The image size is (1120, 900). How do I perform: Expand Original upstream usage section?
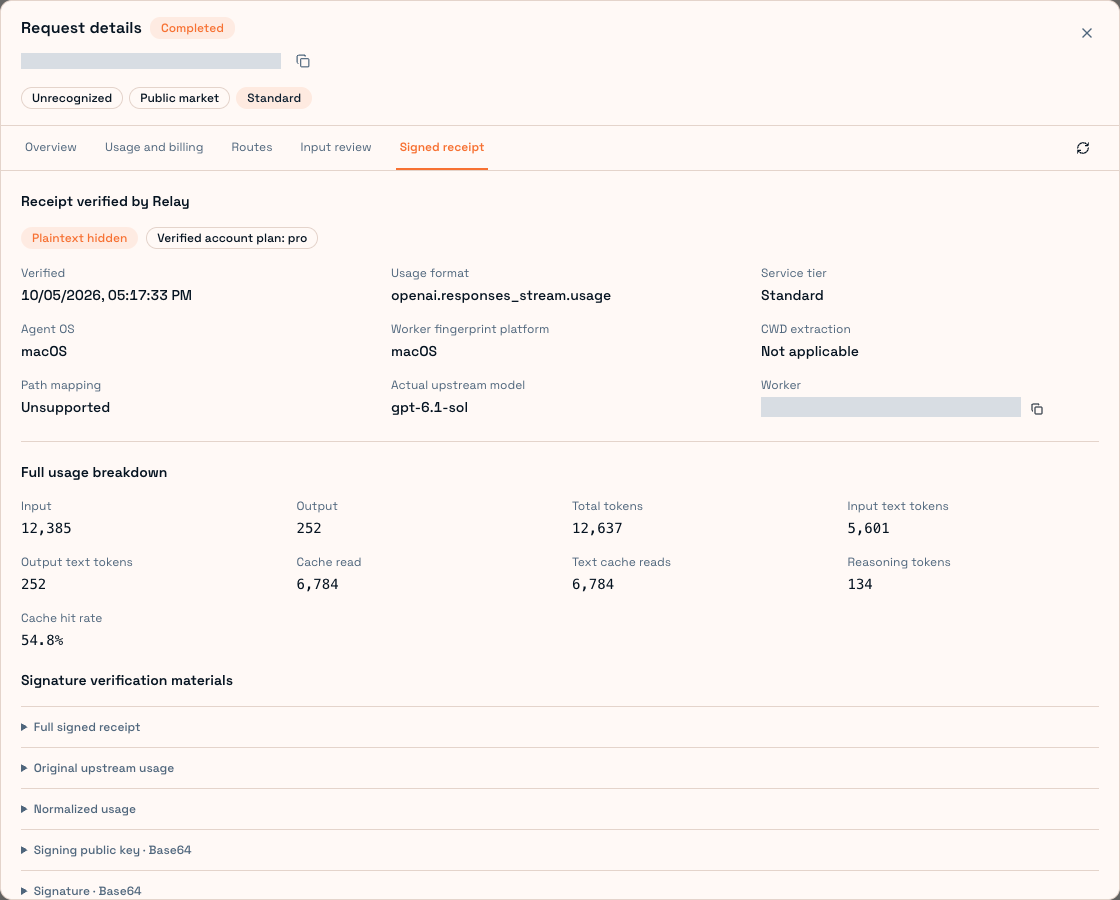(x=559, y=768)
